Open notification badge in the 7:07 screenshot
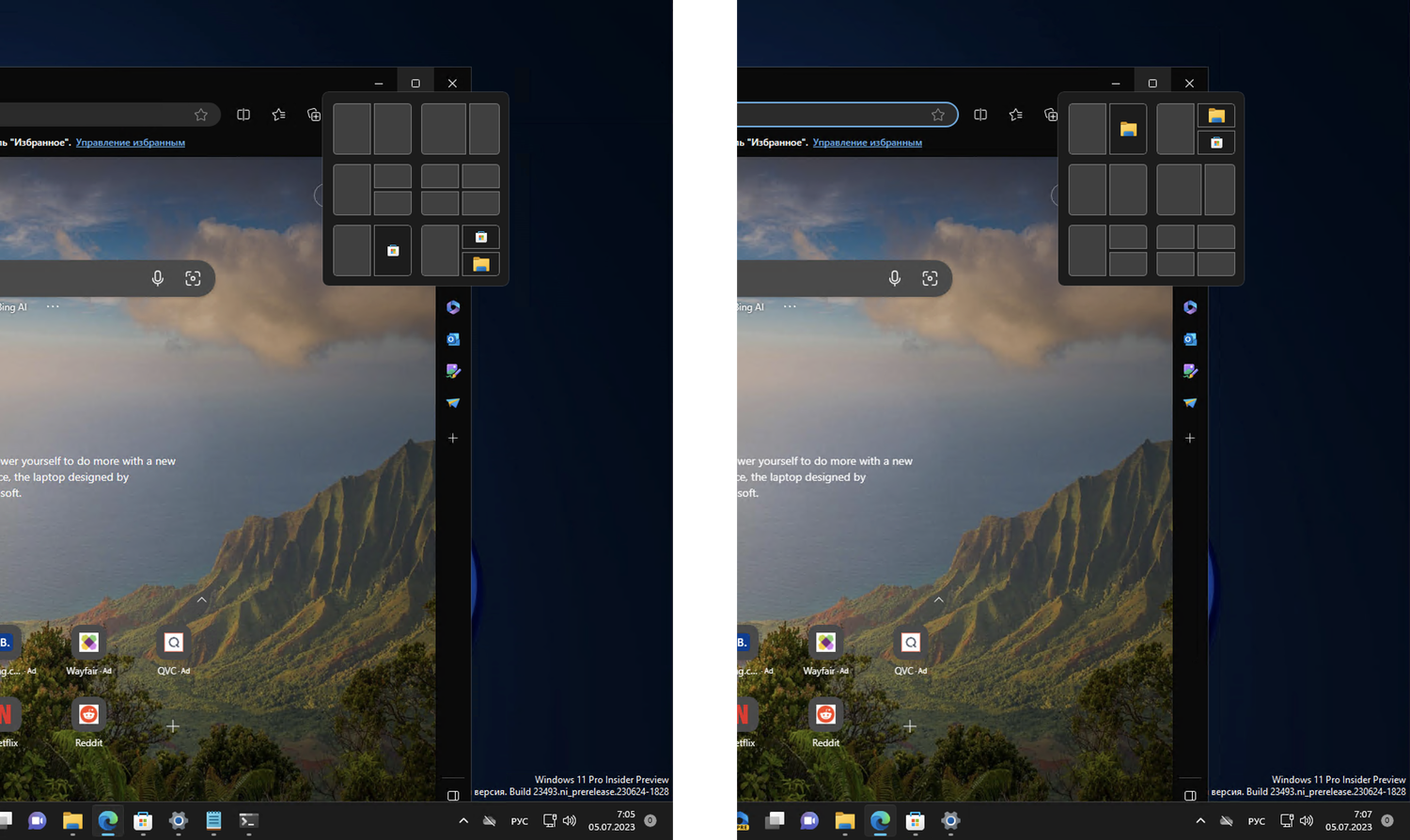 click(1387, 821)
